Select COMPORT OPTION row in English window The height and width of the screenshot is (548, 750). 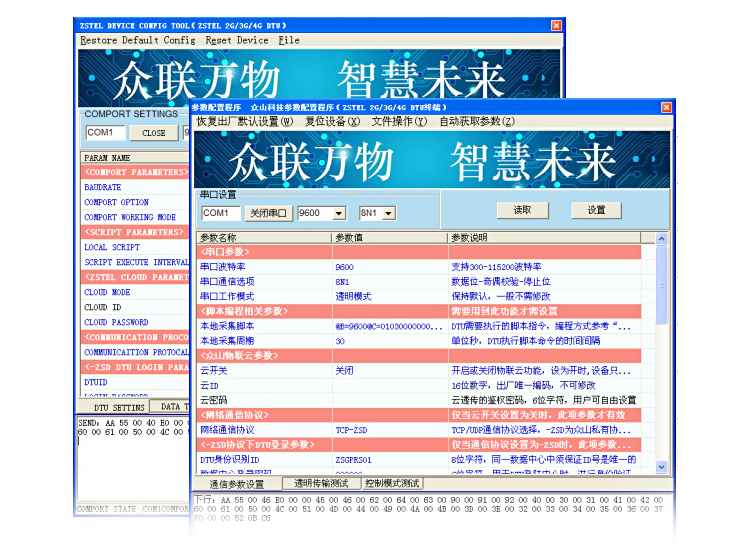click(x=135, y=202)
